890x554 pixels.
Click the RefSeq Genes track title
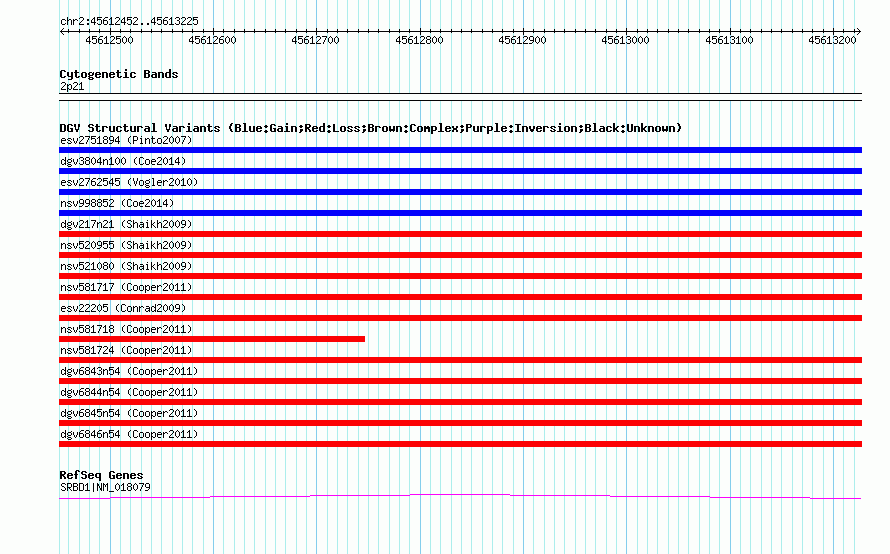(x=101, y=475)
